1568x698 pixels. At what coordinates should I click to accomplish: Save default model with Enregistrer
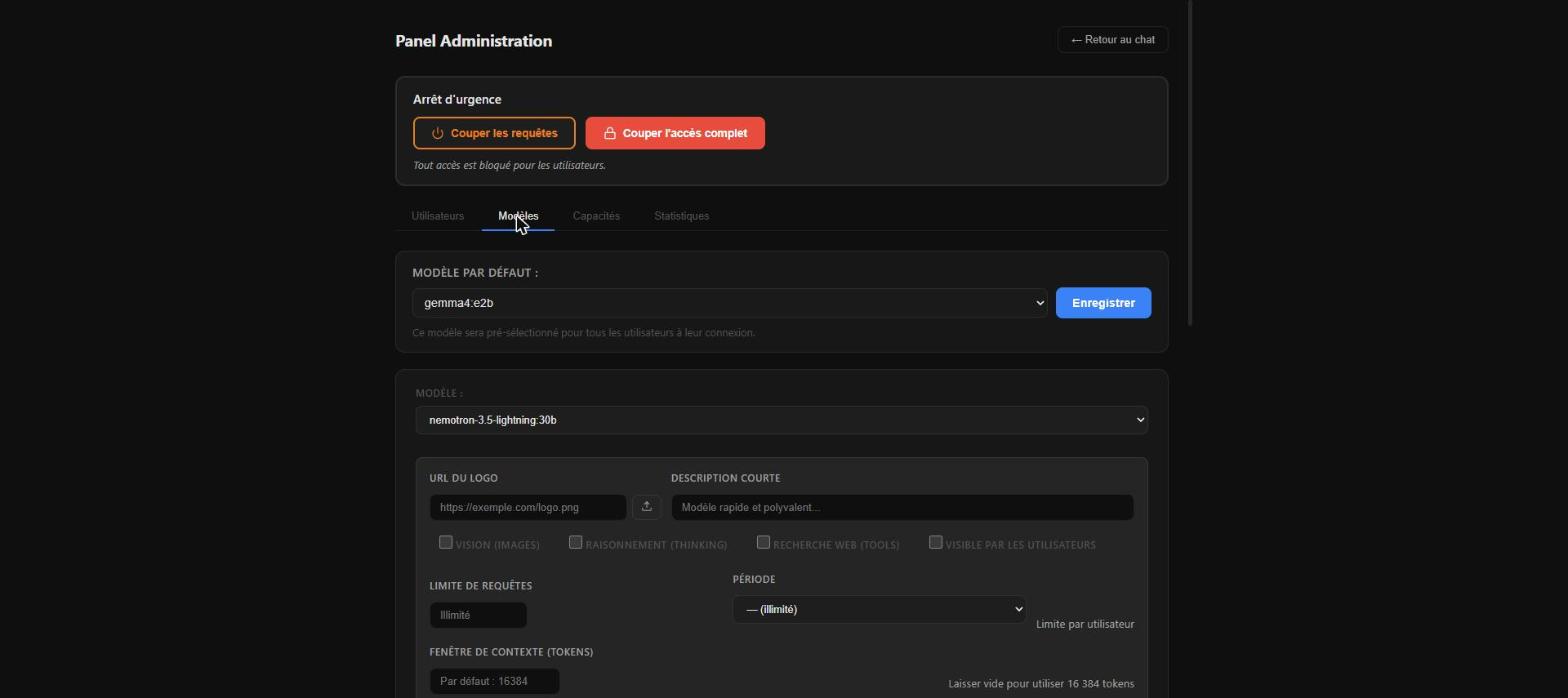pos(1103,303)
